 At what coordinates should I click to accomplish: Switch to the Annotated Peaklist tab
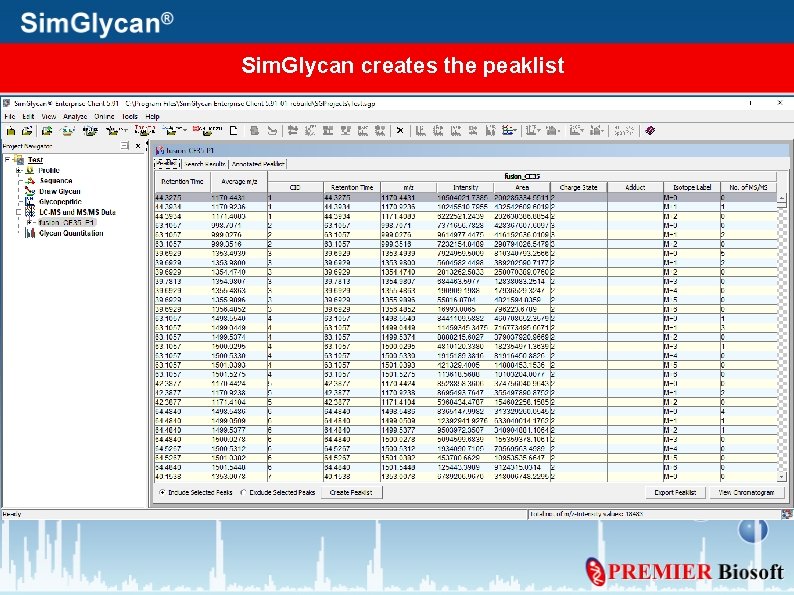point(258,164)
